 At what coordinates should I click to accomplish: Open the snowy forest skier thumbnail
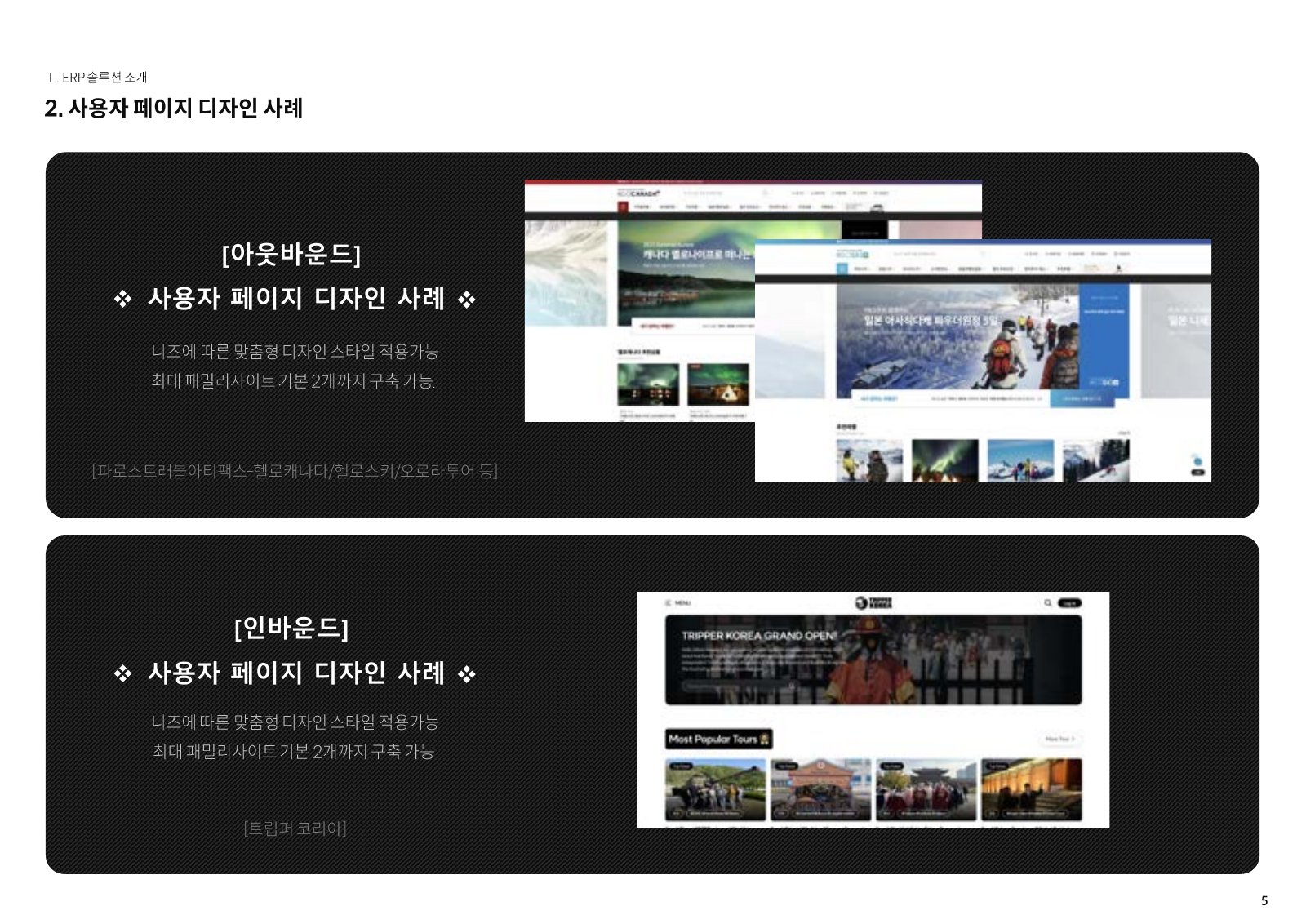[x=1096, y=460]
